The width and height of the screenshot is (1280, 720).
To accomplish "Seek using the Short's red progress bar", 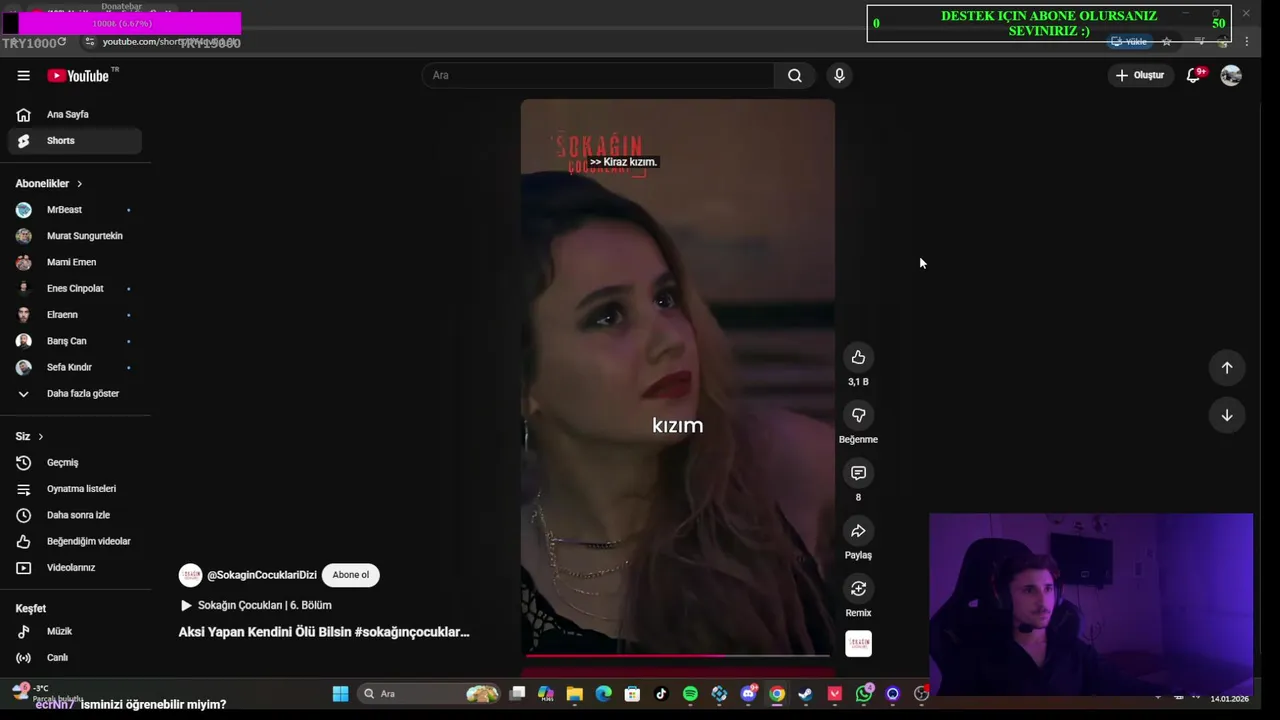I will [x=677, y=656].
